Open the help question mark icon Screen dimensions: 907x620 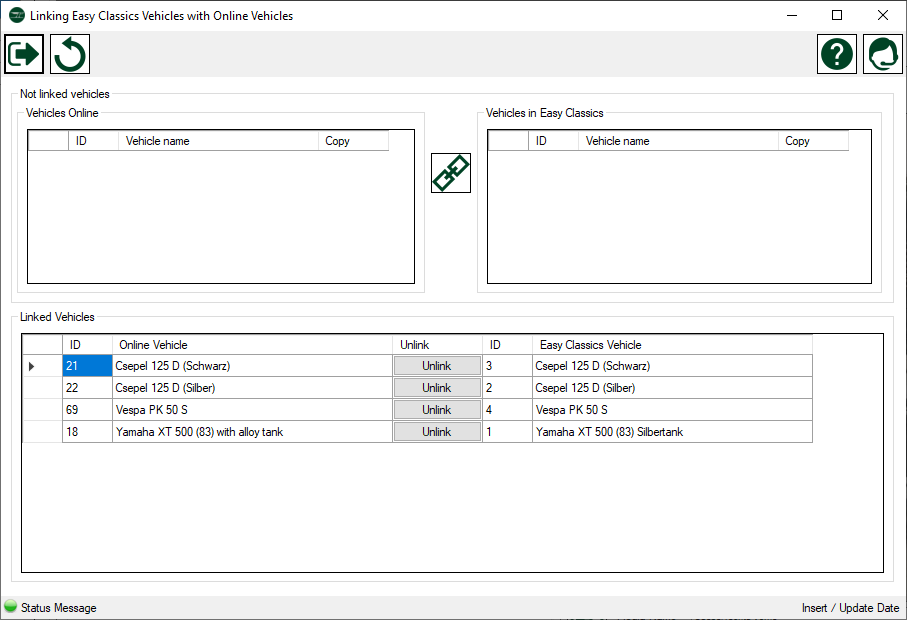[836, 54]
